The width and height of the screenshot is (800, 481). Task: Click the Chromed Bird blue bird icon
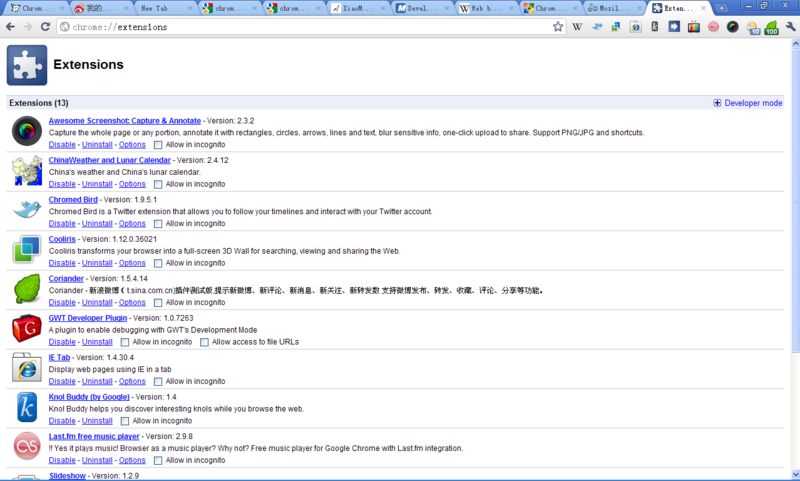click(x=27, y=210)
